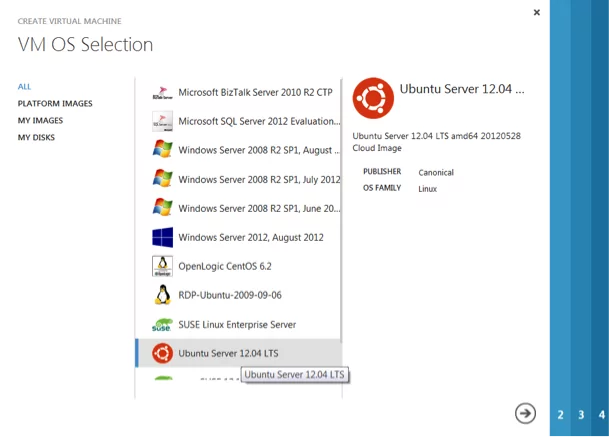Image resolution: width=609 pixels, height=437 pixels.
Task: Select Ubuntu Server 12.04 LTS list entry
Action: point(238,353)
